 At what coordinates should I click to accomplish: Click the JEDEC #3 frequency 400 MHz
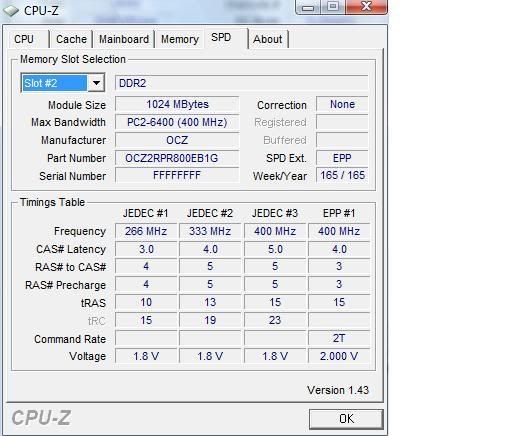click(x=275, y=231)
